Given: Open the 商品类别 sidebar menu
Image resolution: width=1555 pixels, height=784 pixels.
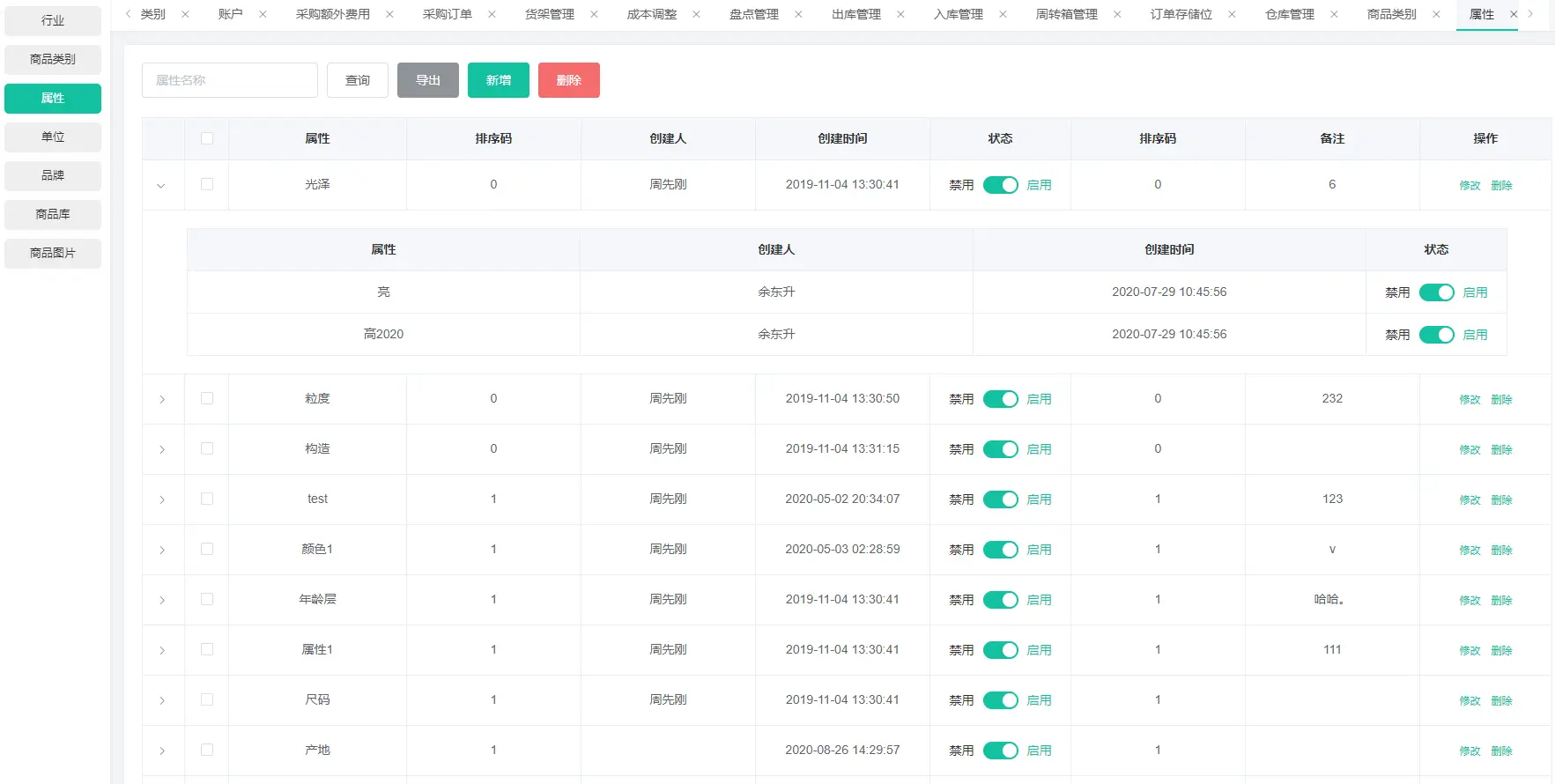Looking at the screenshot, I should (53, 59).
